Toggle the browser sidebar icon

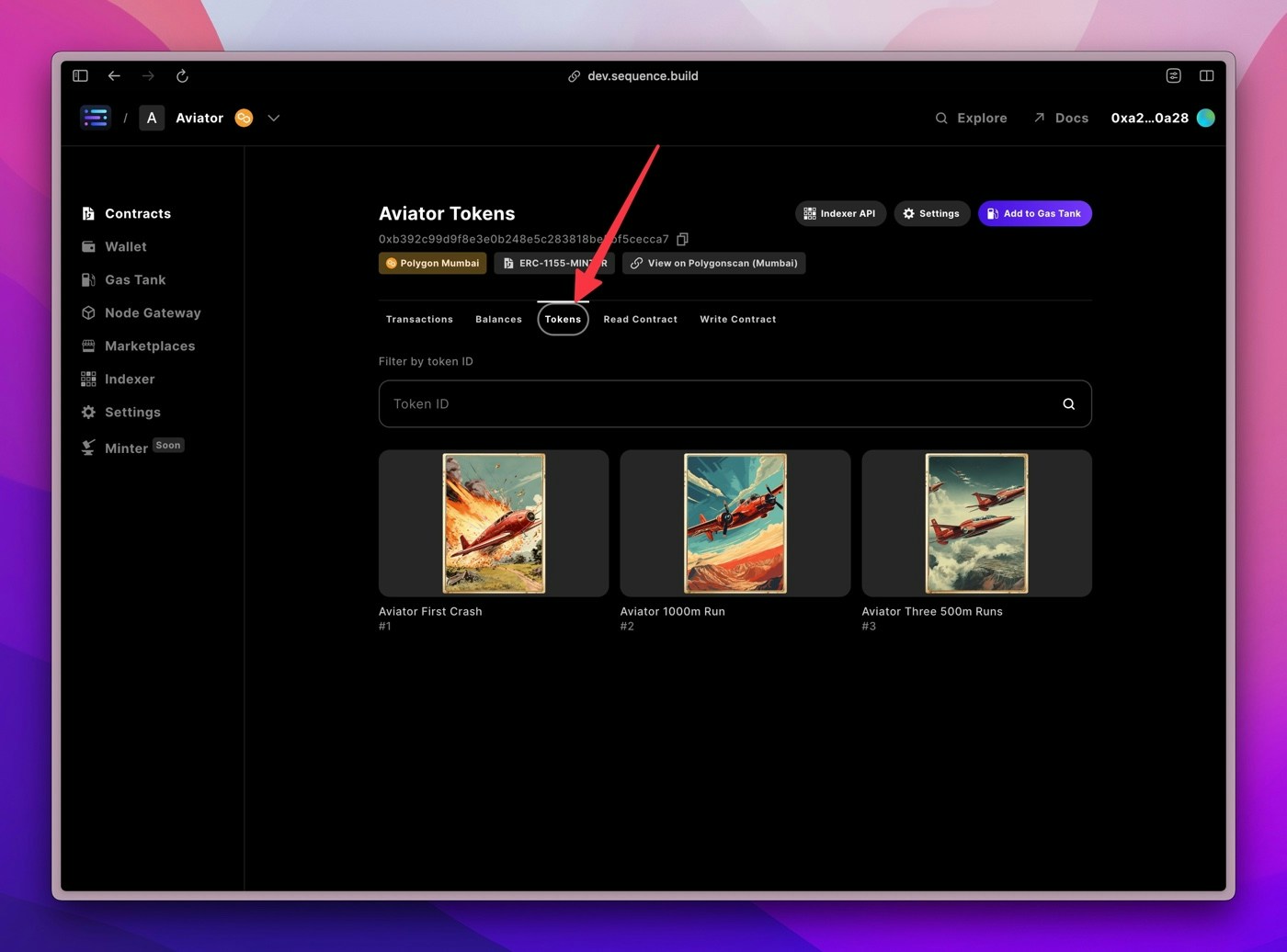click(x=80, y=75)
